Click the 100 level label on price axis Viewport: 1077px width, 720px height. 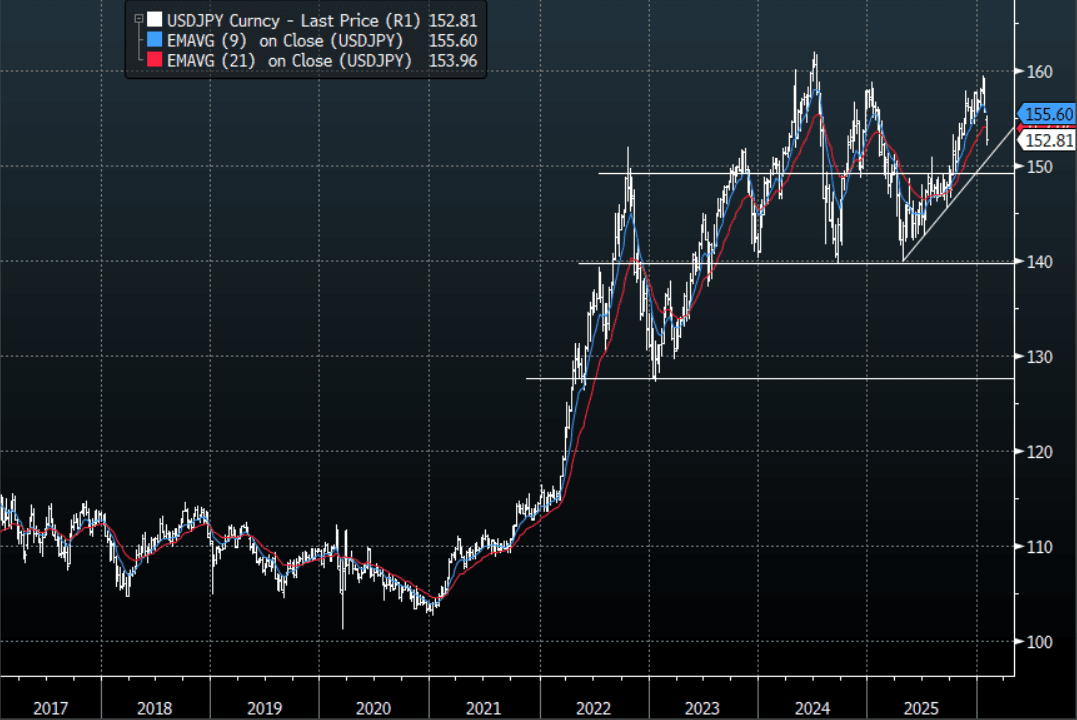[1039, 642]
